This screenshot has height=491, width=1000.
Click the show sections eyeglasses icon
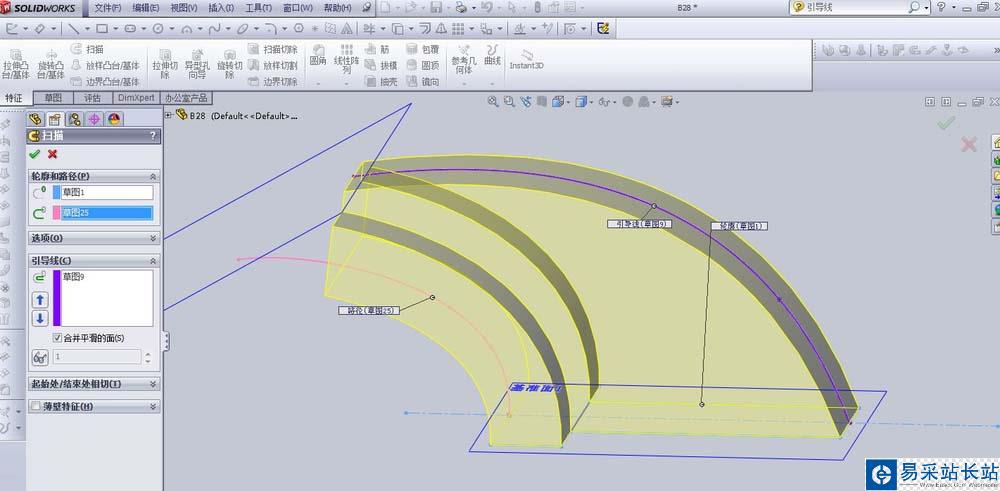tap(40, 356)
